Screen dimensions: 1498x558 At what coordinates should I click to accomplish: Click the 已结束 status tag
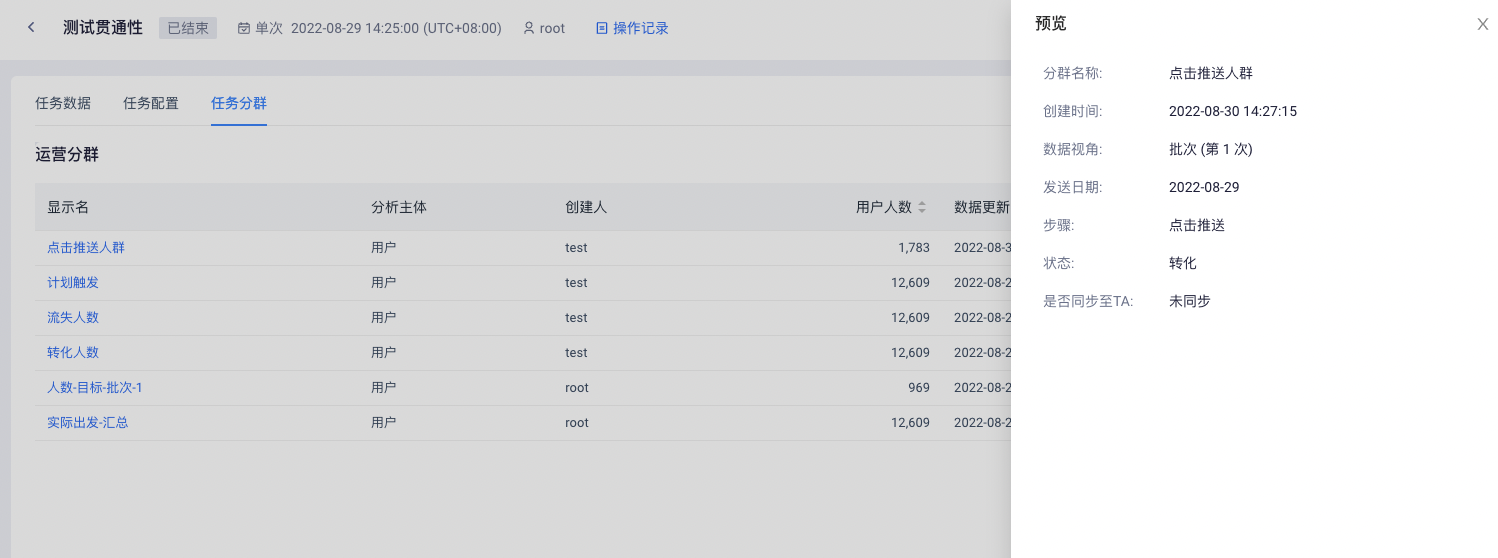(x=188, y=28)
